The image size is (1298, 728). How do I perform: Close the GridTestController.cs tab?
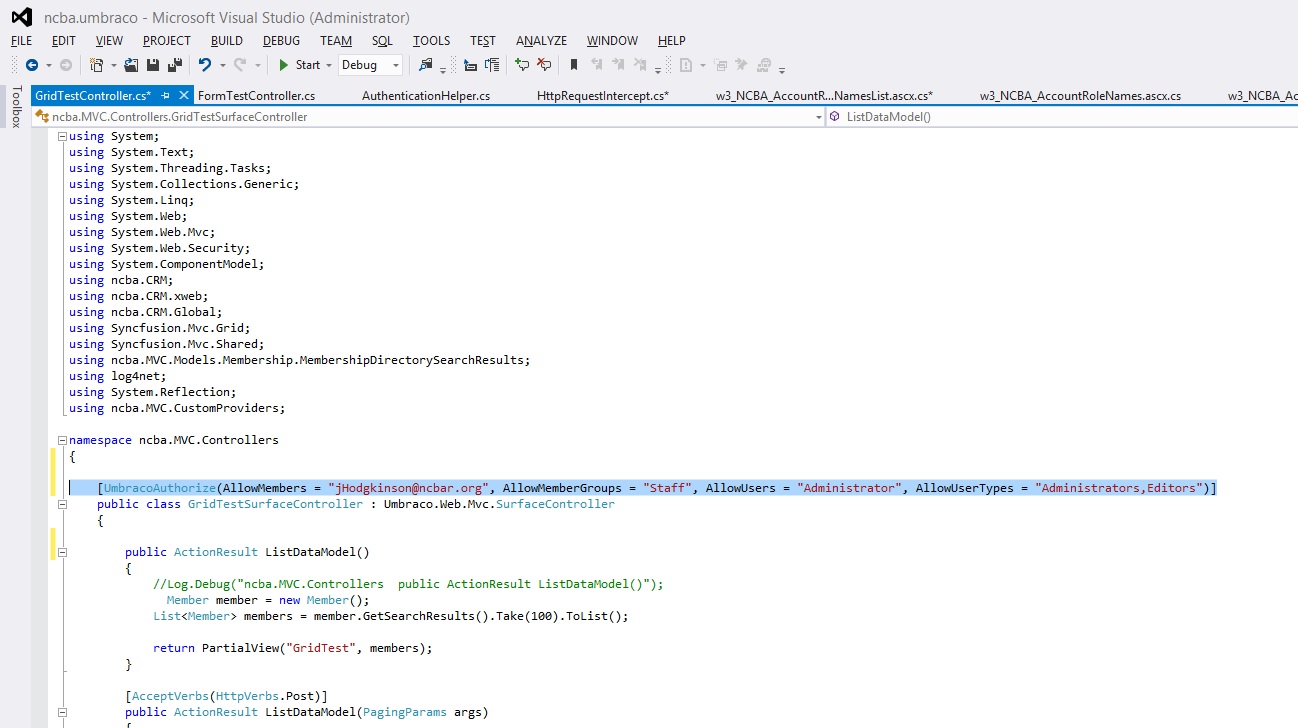pyautogui.click(x=184, y=96)
